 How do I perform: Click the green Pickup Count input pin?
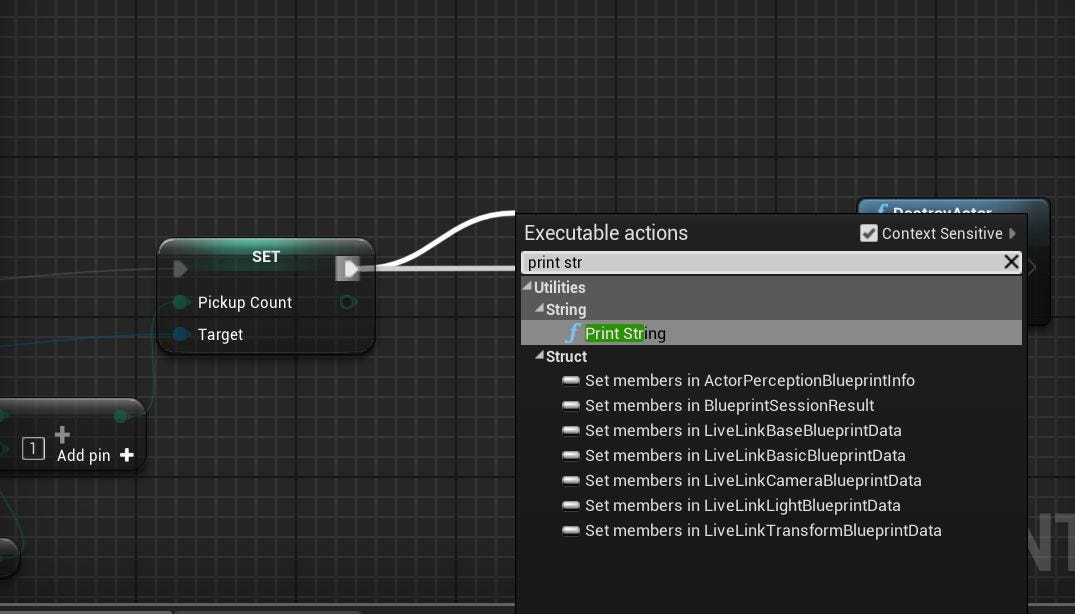pyautogui.click(x=180, y=302)
